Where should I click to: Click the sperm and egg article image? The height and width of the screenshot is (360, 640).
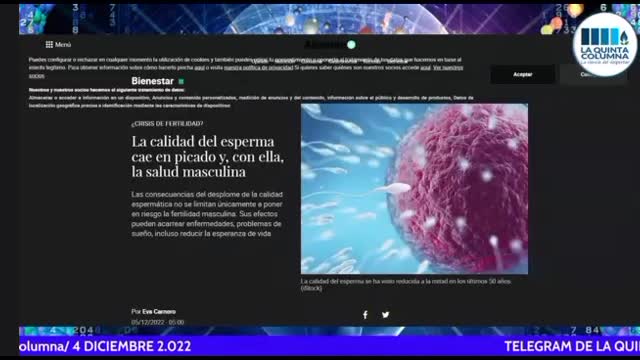tap(414, 189)
